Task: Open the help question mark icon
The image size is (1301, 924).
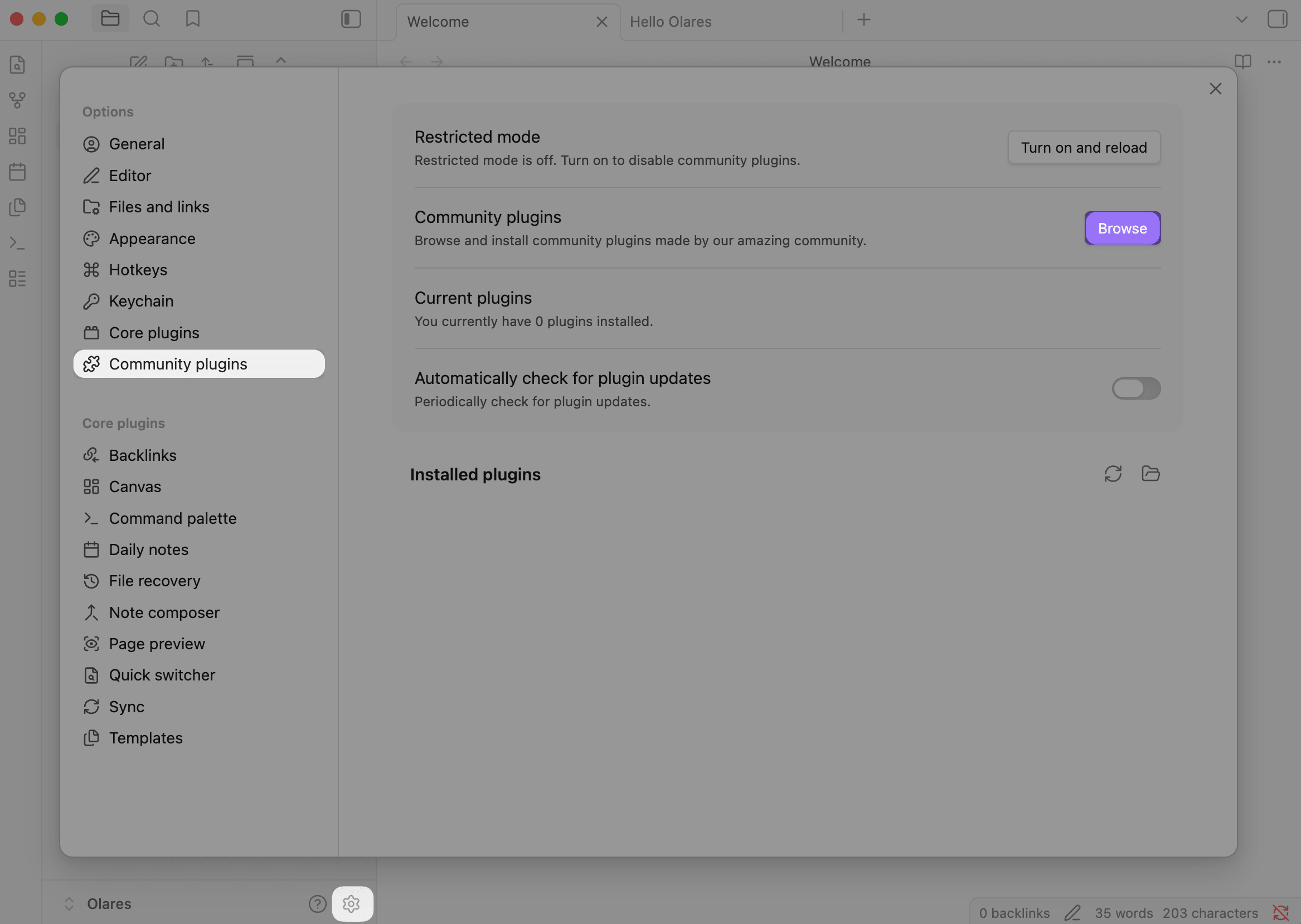Action: tap(318, 903)
